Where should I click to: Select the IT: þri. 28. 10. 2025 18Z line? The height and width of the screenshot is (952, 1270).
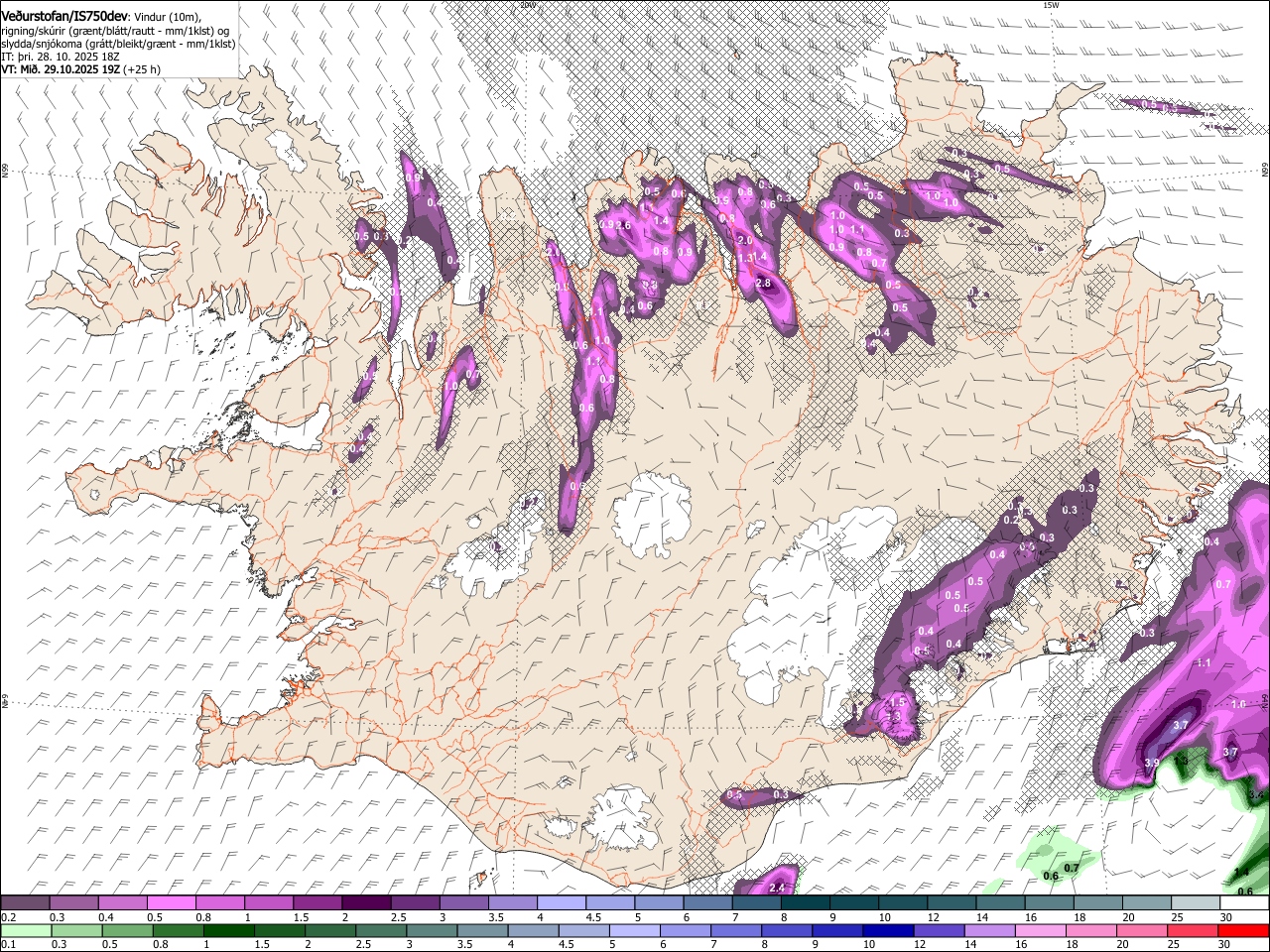click(62, 57)
